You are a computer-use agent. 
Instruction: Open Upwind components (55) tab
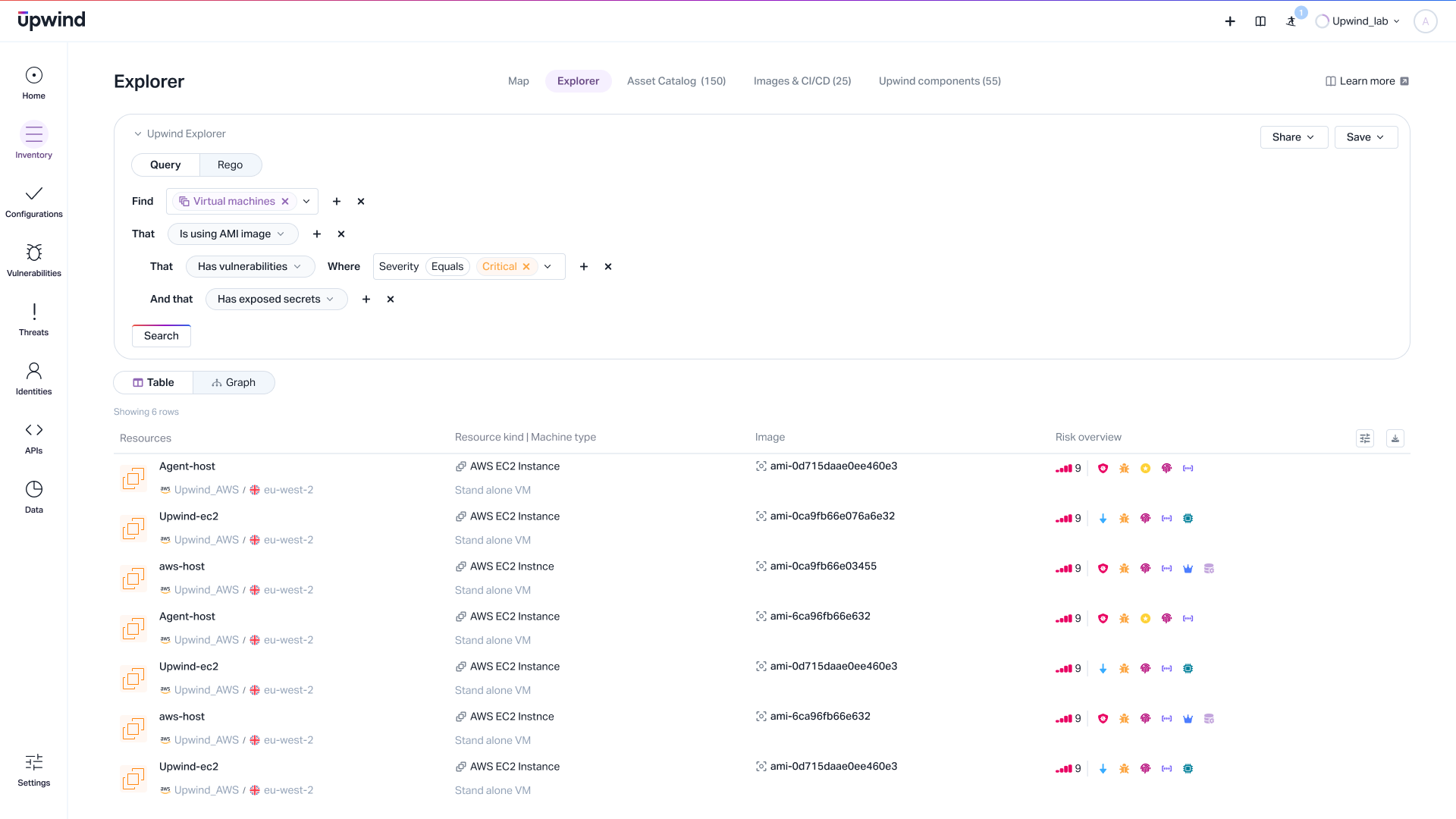pyautogui.click(x=940, y=81)
